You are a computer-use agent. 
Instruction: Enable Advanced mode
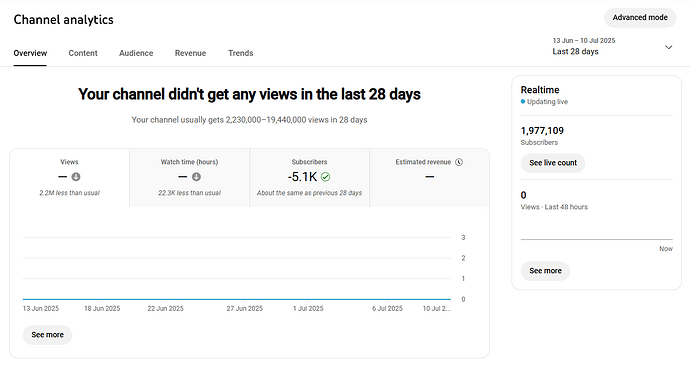640,18
